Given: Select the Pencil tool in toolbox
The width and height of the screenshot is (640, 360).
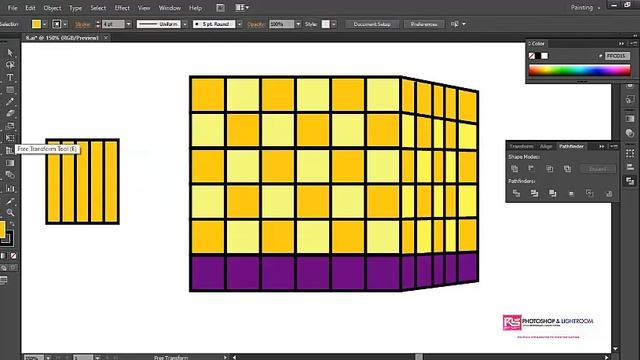Looking at the screenshot, I should (10, 102).
